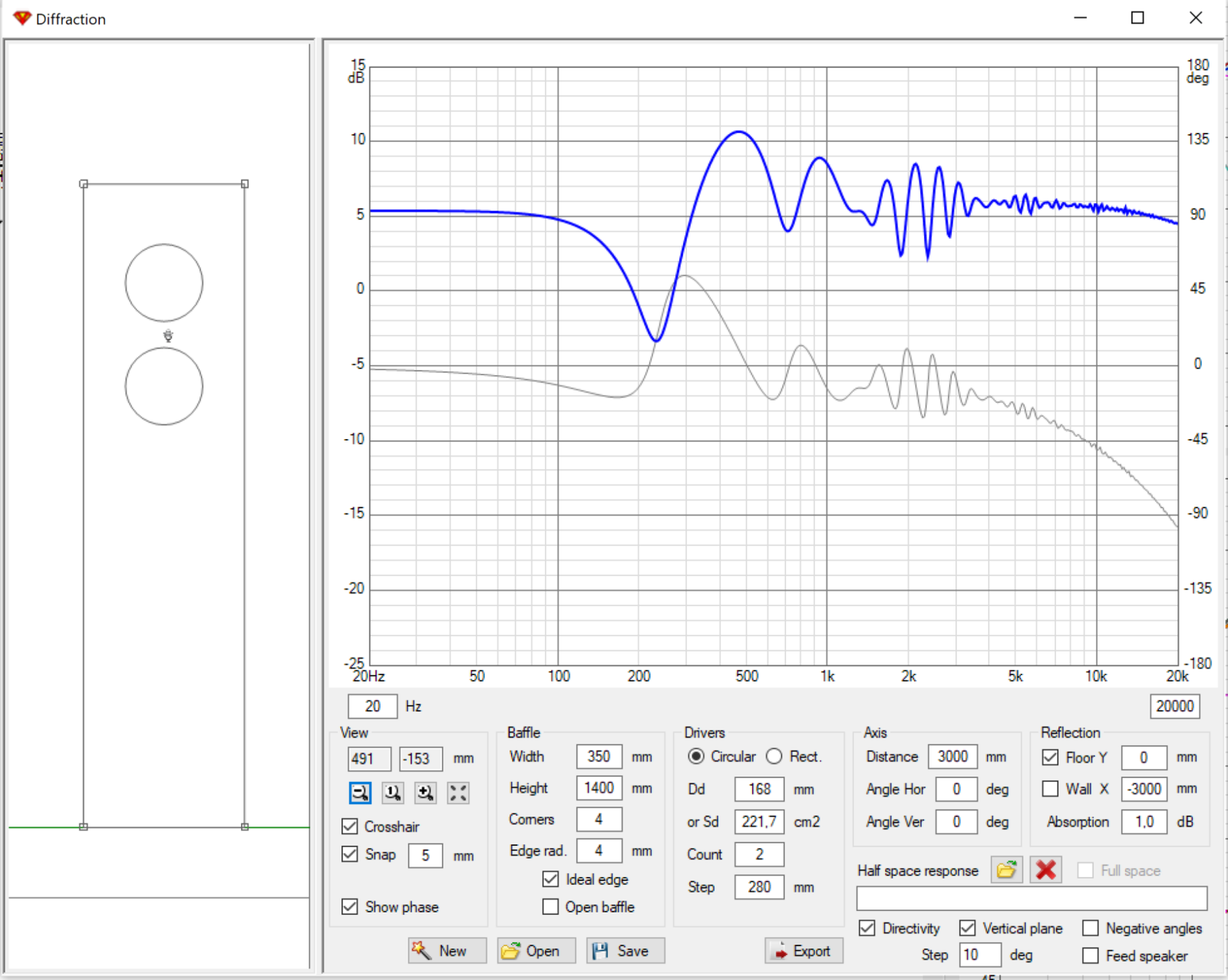The height and width of the screenshot is (980, 1228).
Task: Click the Export button
Action: (804, 951)
